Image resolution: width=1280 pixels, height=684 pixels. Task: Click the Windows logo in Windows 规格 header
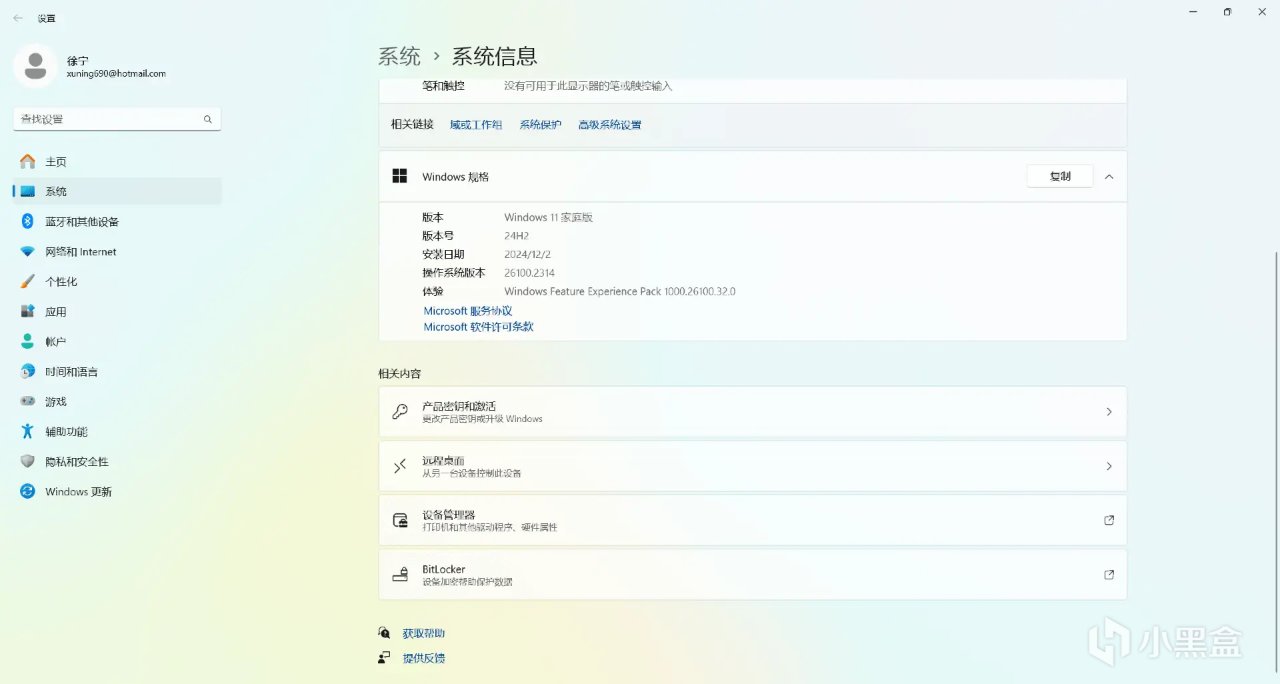tap(400, 176)
